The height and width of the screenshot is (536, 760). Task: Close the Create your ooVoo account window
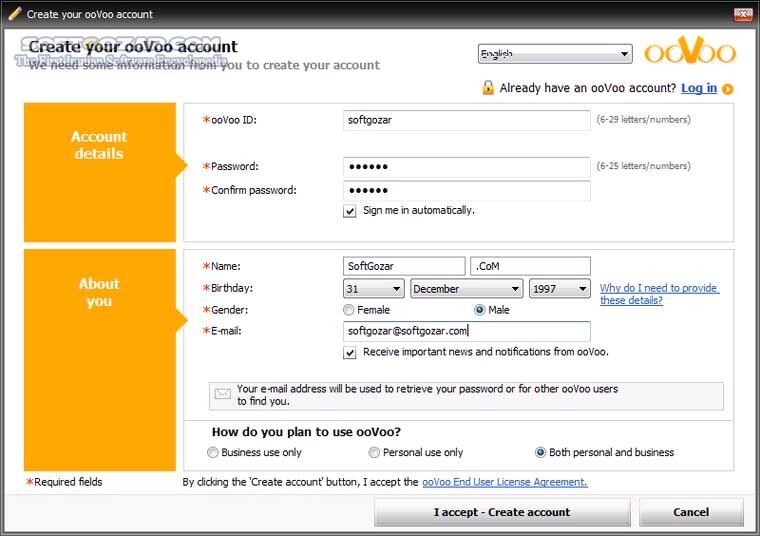tap(743, 14)
